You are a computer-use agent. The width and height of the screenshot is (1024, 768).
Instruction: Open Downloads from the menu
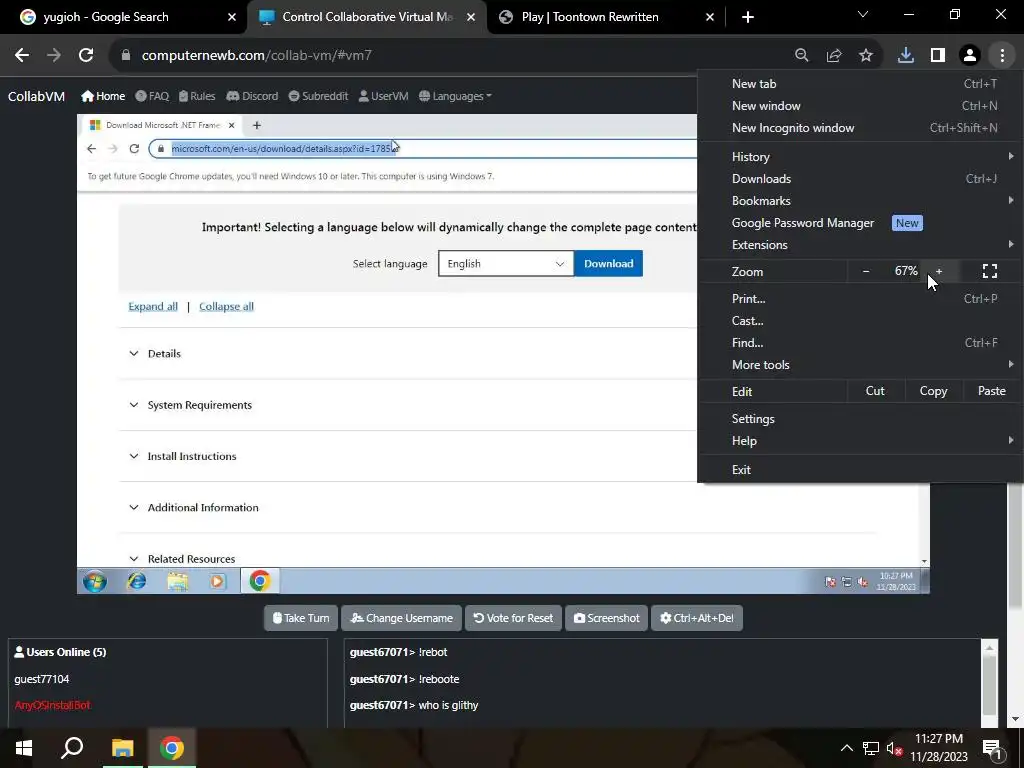tap(861, 179)
